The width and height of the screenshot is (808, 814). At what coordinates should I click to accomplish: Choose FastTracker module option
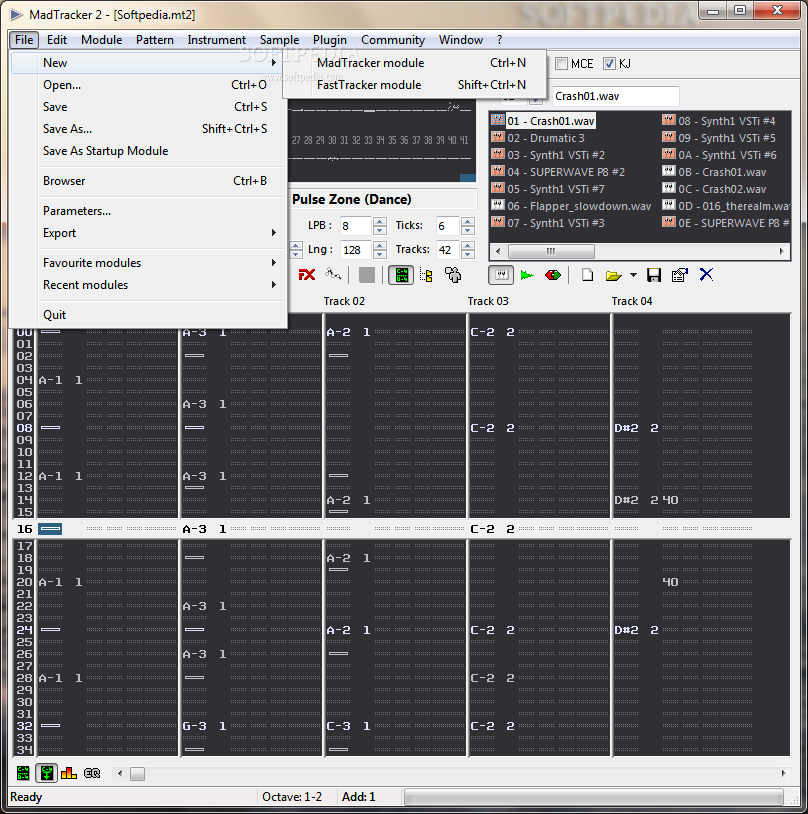click(x=414, y=85)
